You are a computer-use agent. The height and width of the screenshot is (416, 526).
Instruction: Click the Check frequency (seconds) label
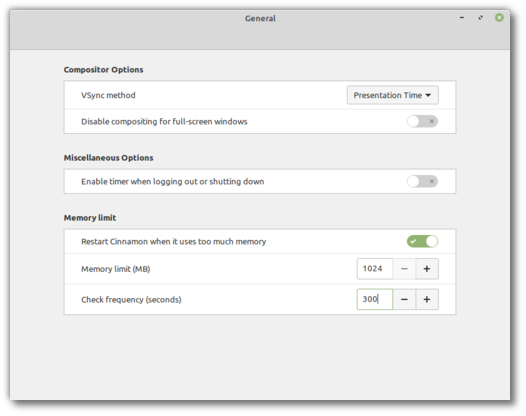pos(131,300)
